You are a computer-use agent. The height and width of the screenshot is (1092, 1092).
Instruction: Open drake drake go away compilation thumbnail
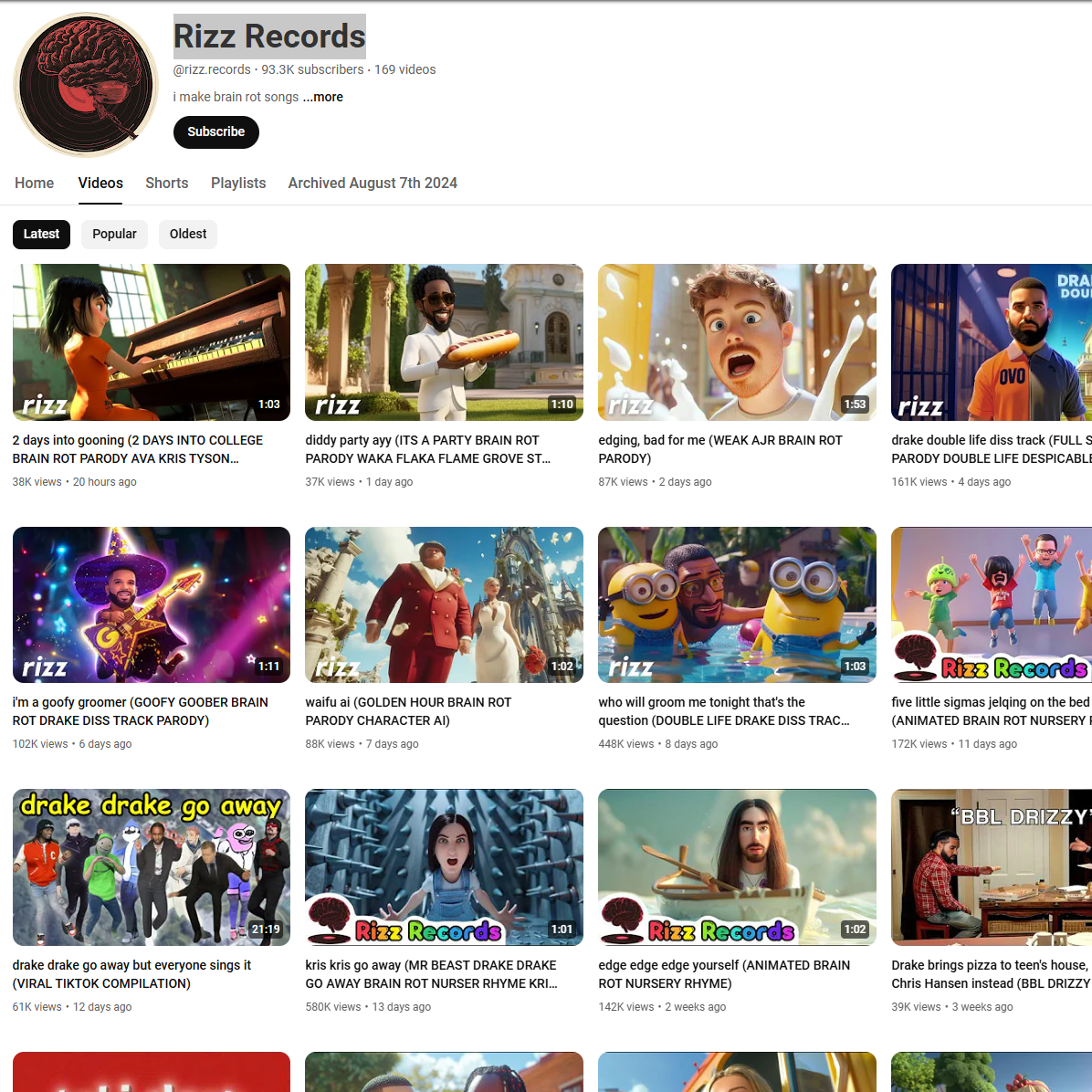point(152,867)
